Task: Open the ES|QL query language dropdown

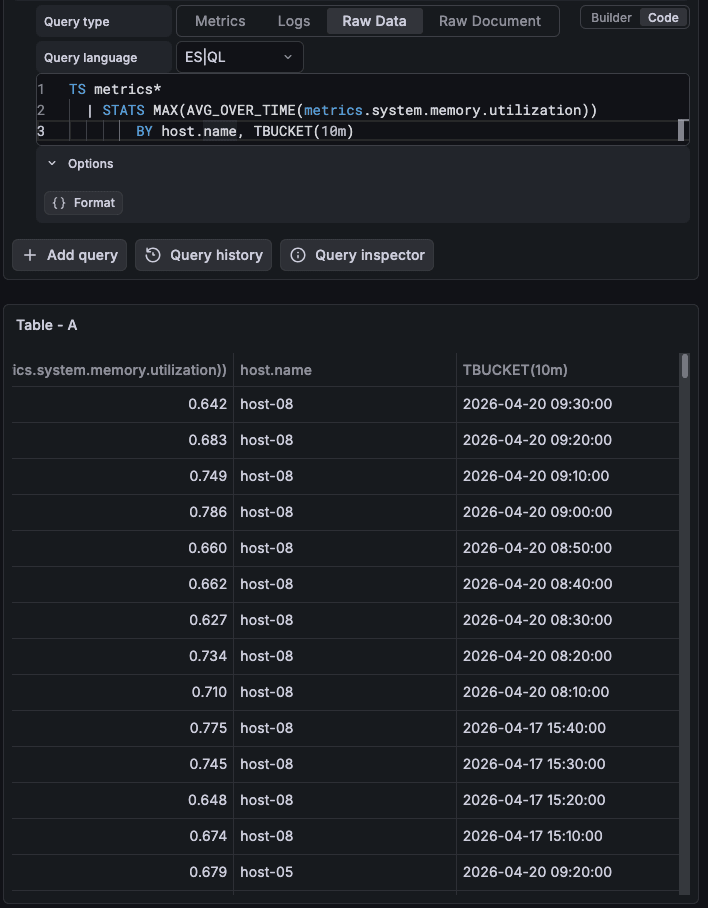Action: tap(240, 57)
